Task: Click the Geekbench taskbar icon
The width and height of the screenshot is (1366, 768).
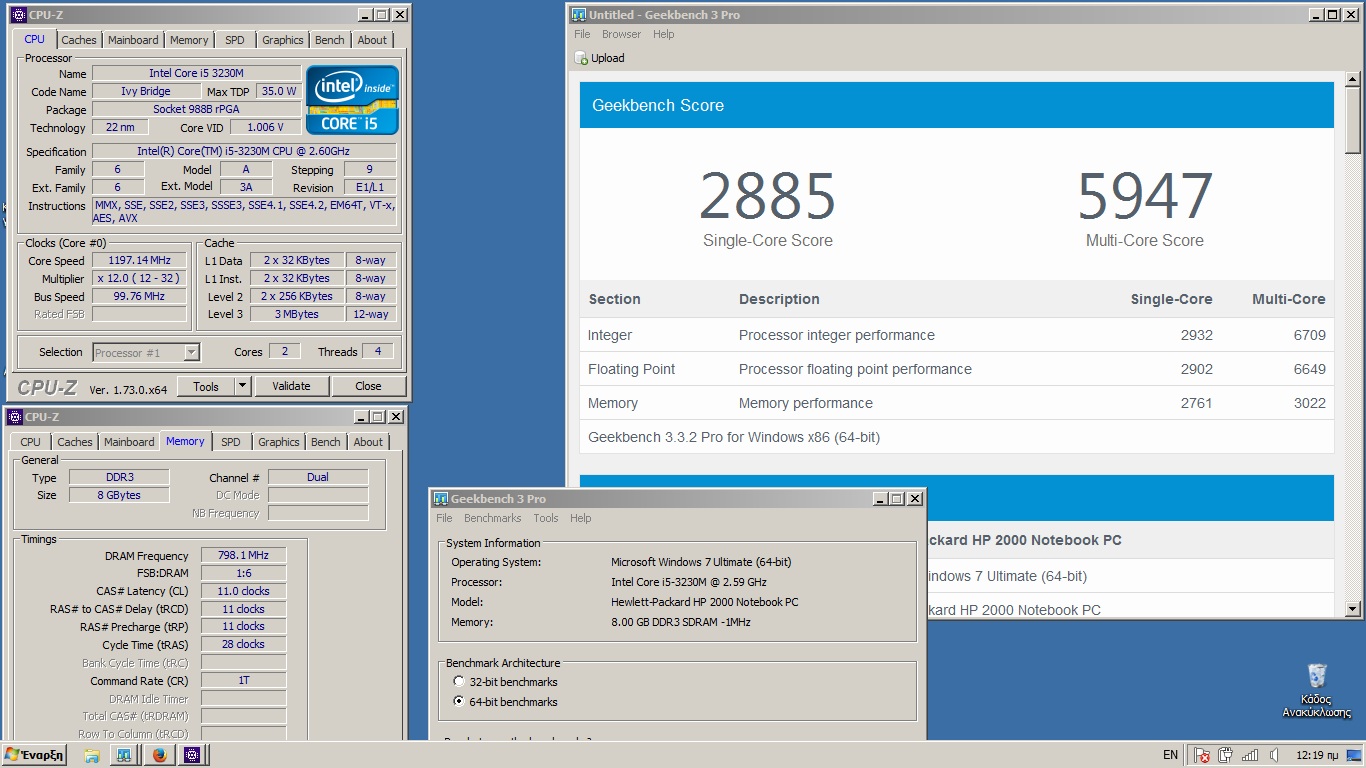Action: pos(124,755)
